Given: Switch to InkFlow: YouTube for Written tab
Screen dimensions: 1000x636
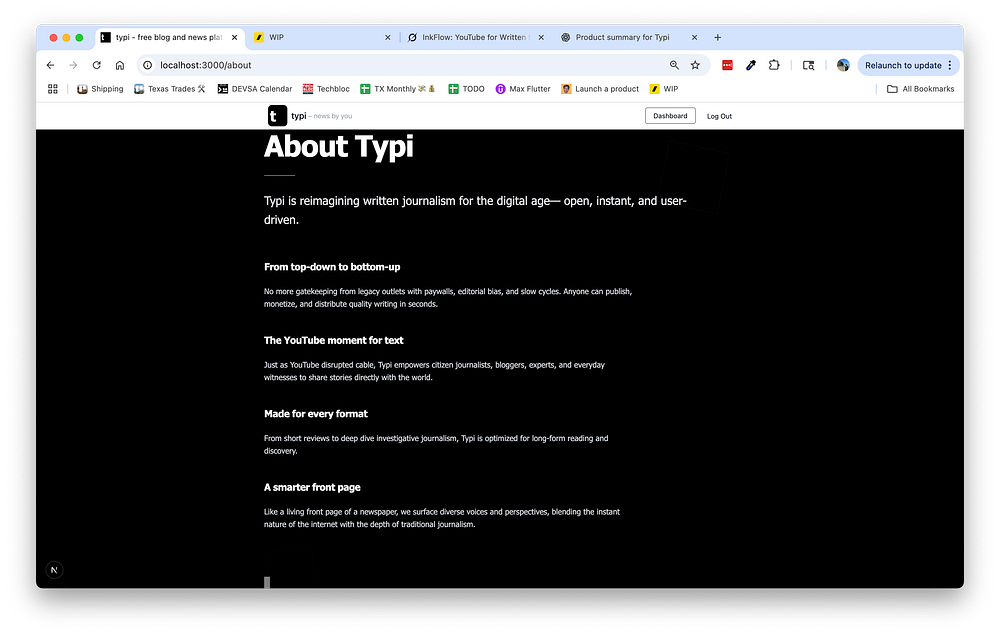Looking at the screenshot, I should click(x=474, y=38).
